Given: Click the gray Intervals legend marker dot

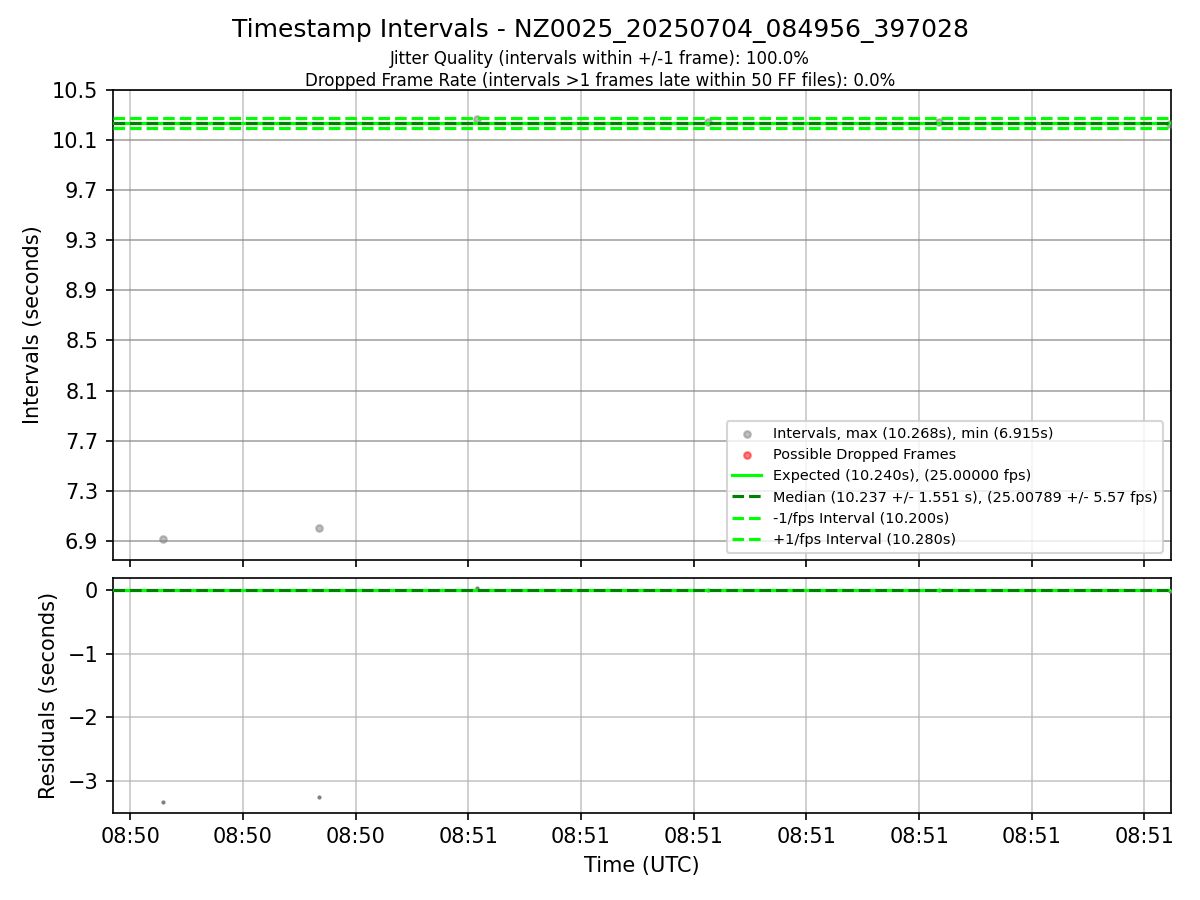Looking at the screenshot, I should point(747,434).
